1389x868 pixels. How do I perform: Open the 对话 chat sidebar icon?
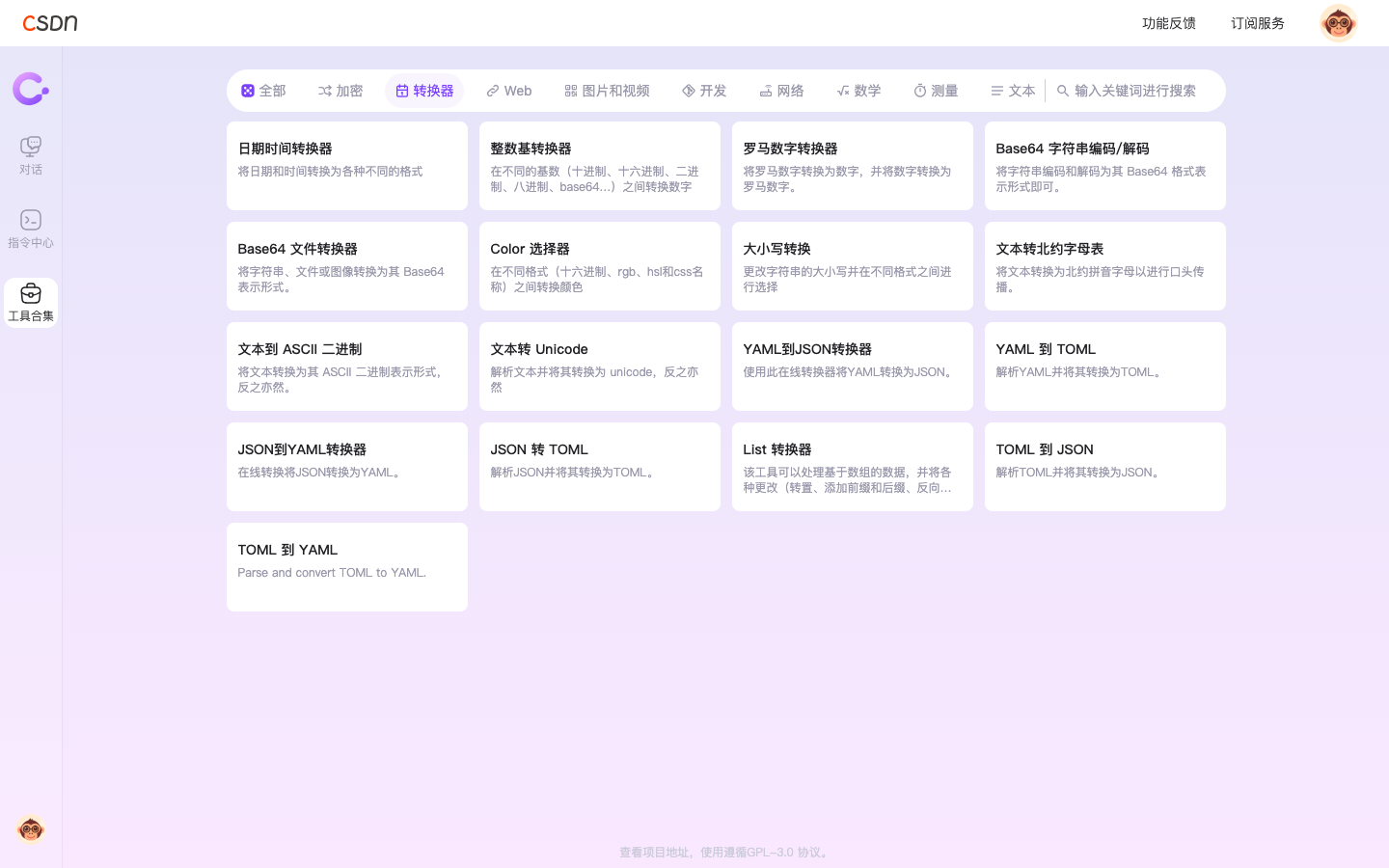pos(31,155)
